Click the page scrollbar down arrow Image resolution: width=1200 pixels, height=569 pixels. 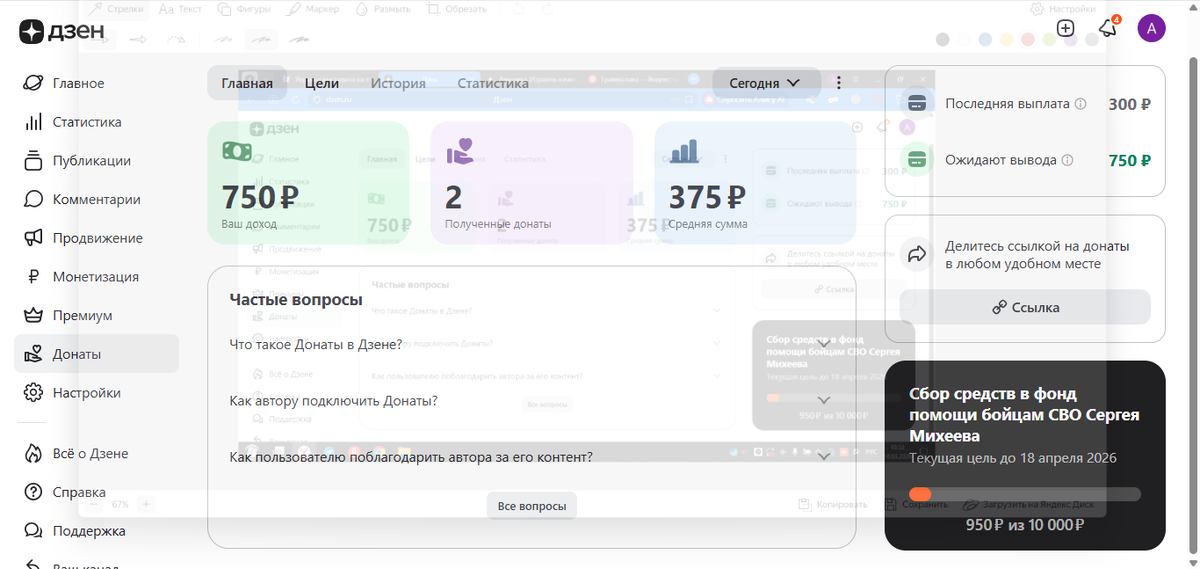pos(1192,562)
